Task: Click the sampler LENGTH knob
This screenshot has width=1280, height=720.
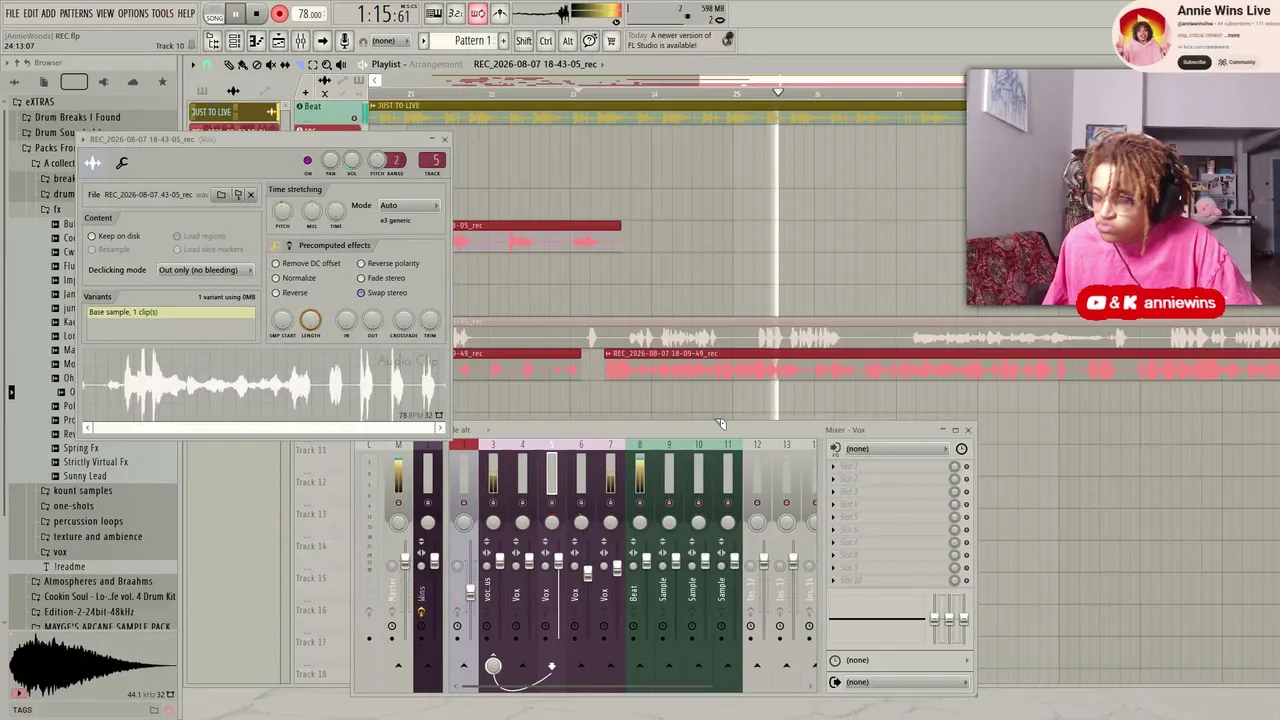Action: 310,320
